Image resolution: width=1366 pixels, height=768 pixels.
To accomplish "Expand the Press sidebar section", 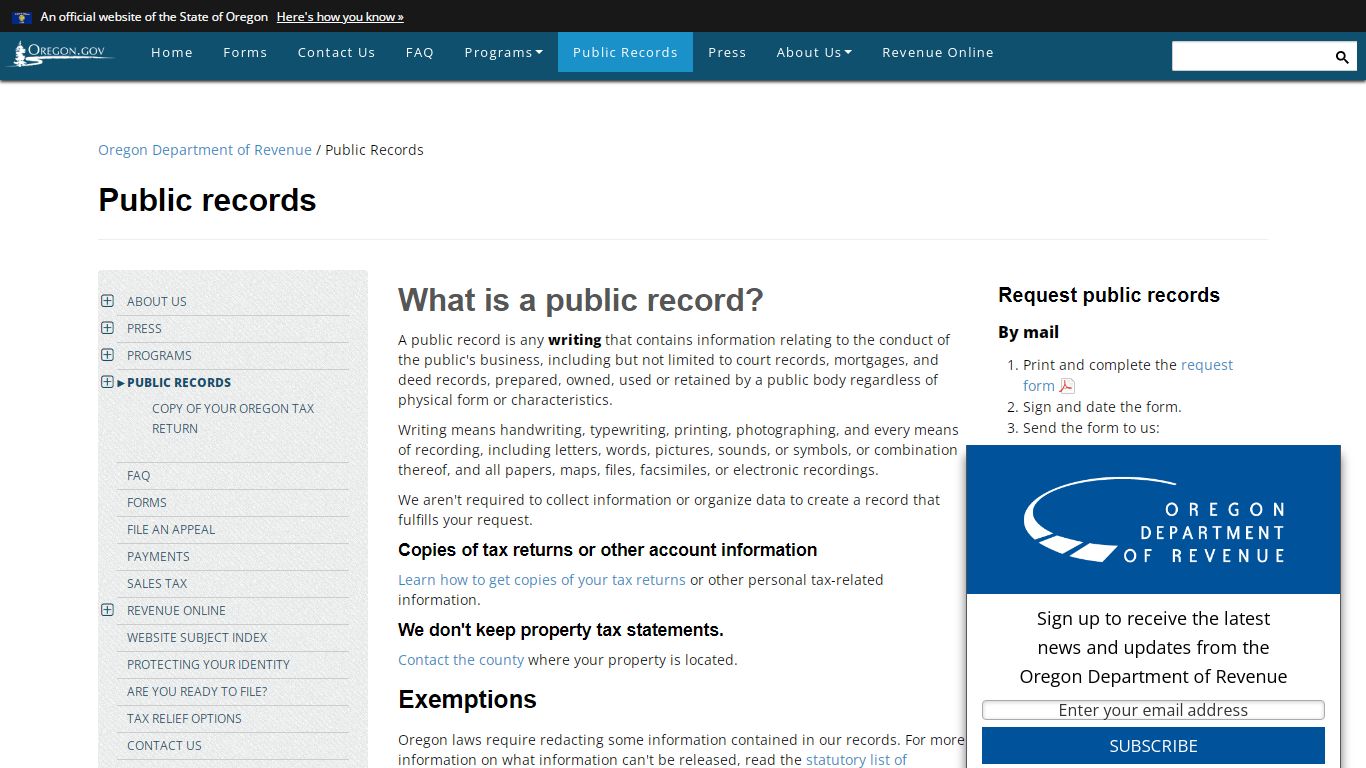I will [107, 328].
